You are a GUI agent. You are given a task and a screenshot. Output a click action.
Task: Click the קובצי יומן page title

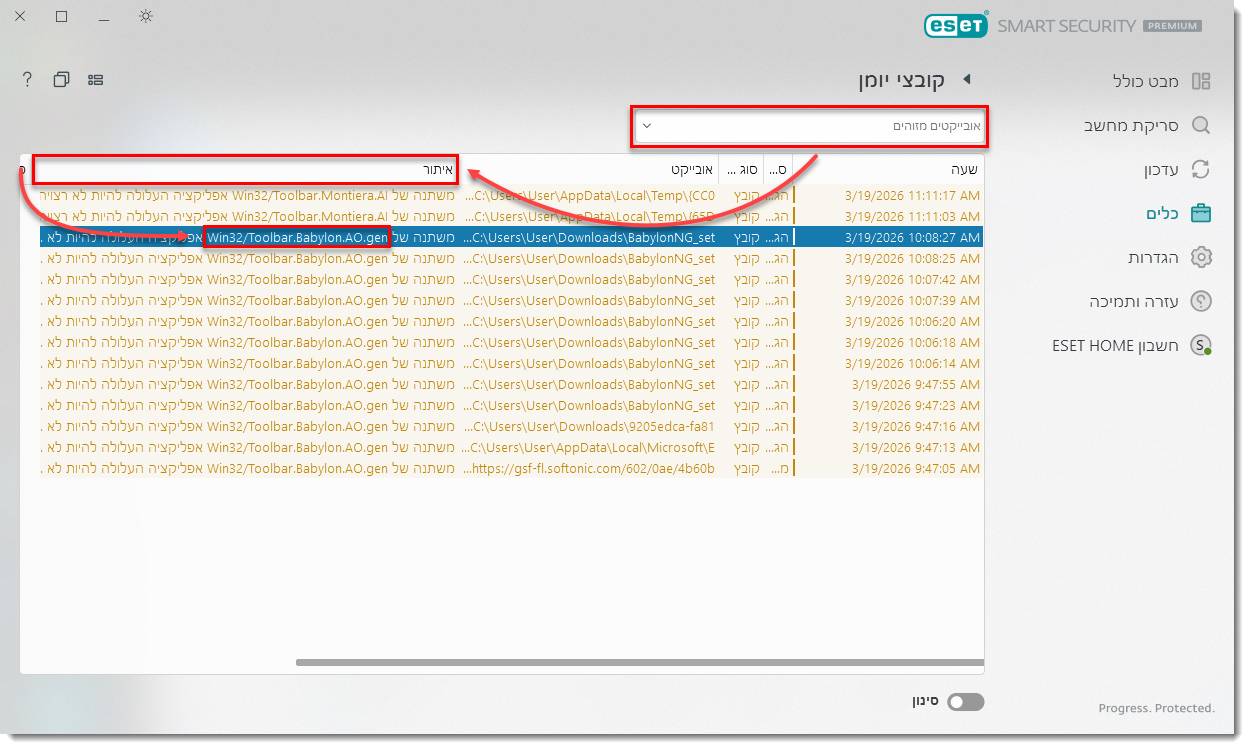pyautogui.click(x=901, y=80)
